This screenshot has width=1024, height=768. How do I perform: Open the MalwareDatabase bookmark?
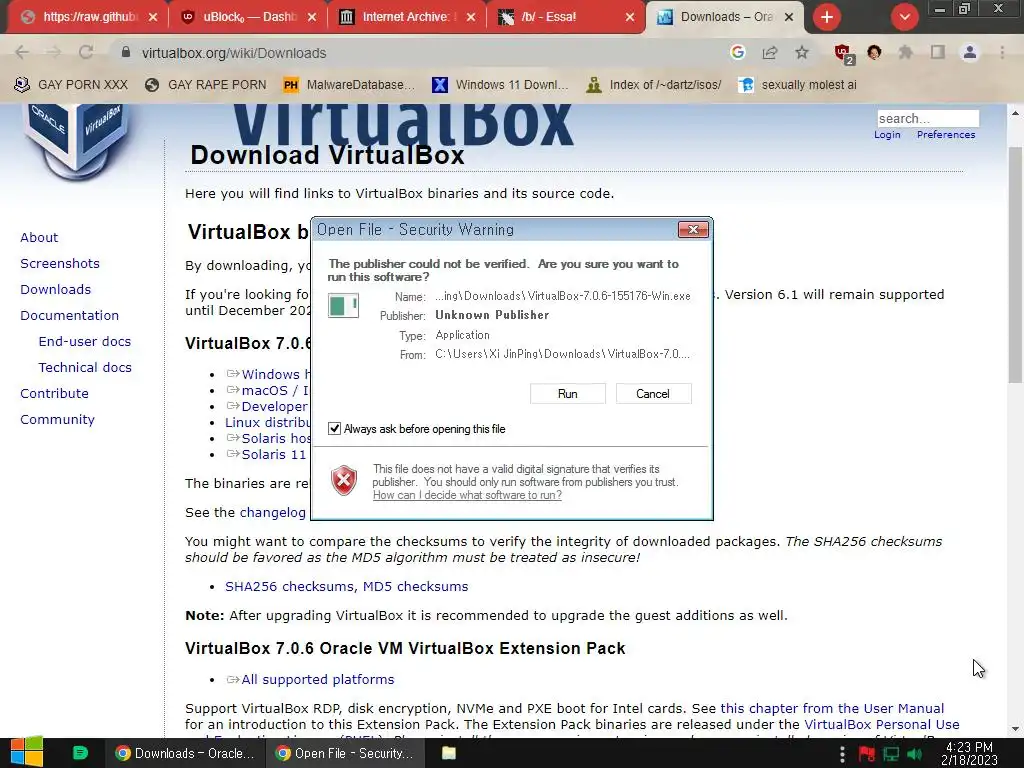349,85
